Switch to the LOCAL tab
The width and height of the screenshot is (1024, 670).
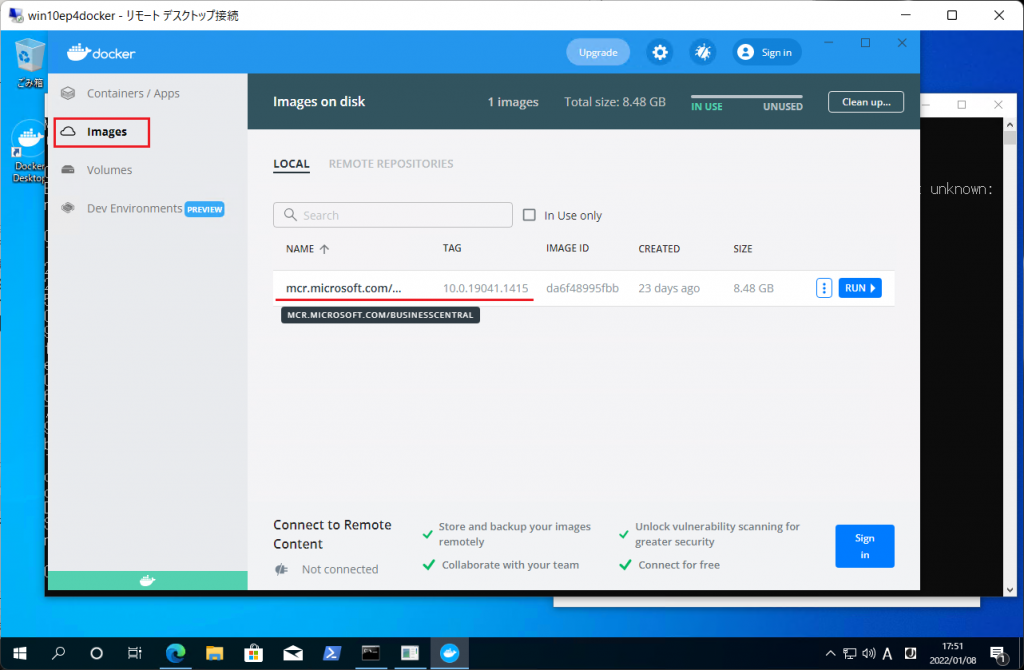[x=291, y=164]
